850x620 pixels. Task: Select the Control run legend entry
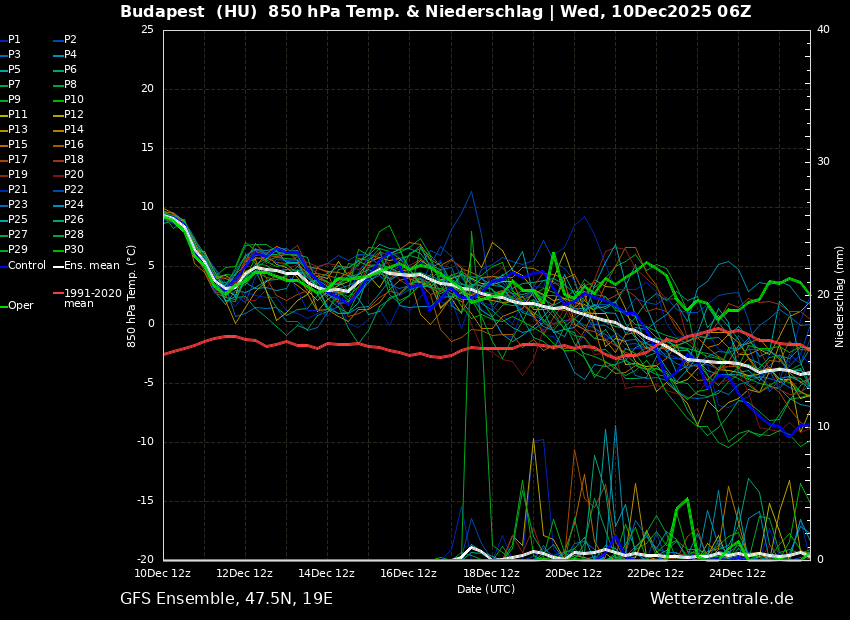(26, 266)
